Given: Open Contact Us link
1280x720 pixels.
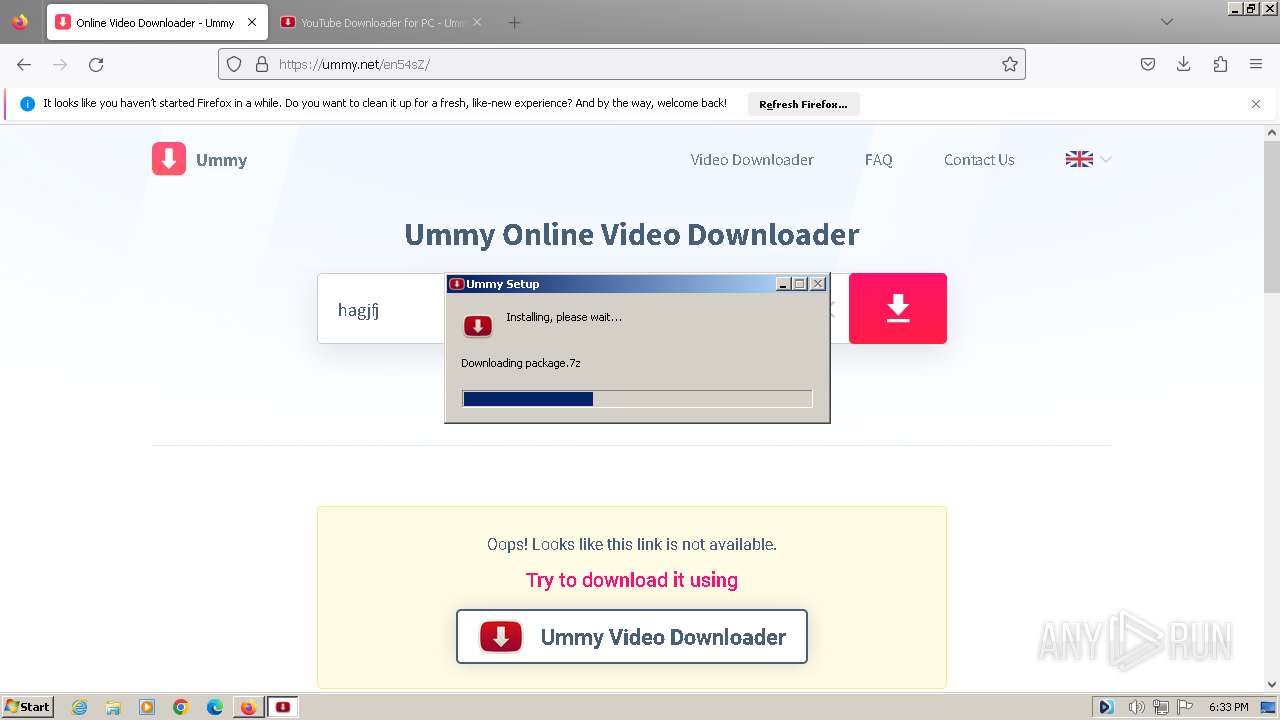Looking at the screenshot, I should (x=979, y=160).
